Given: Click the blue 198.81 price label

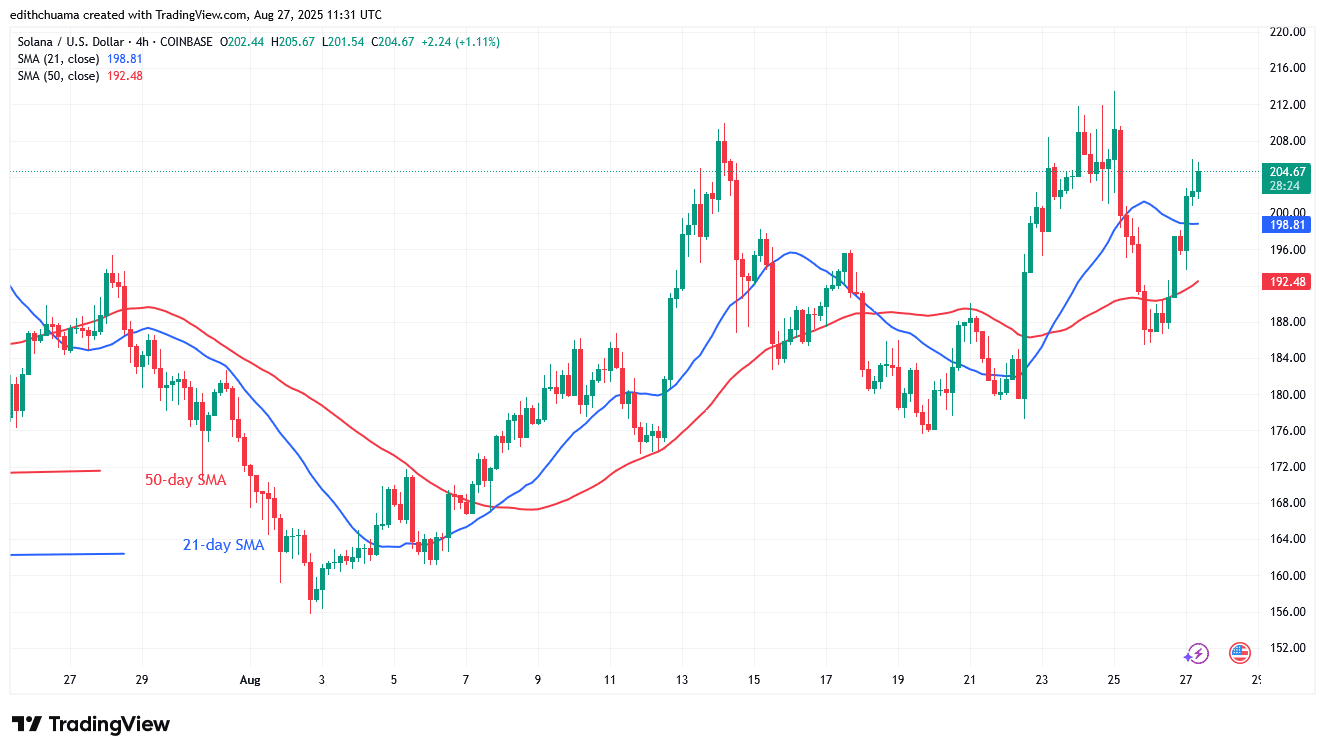Looking at the screenshot, I should coord(1285,224).
